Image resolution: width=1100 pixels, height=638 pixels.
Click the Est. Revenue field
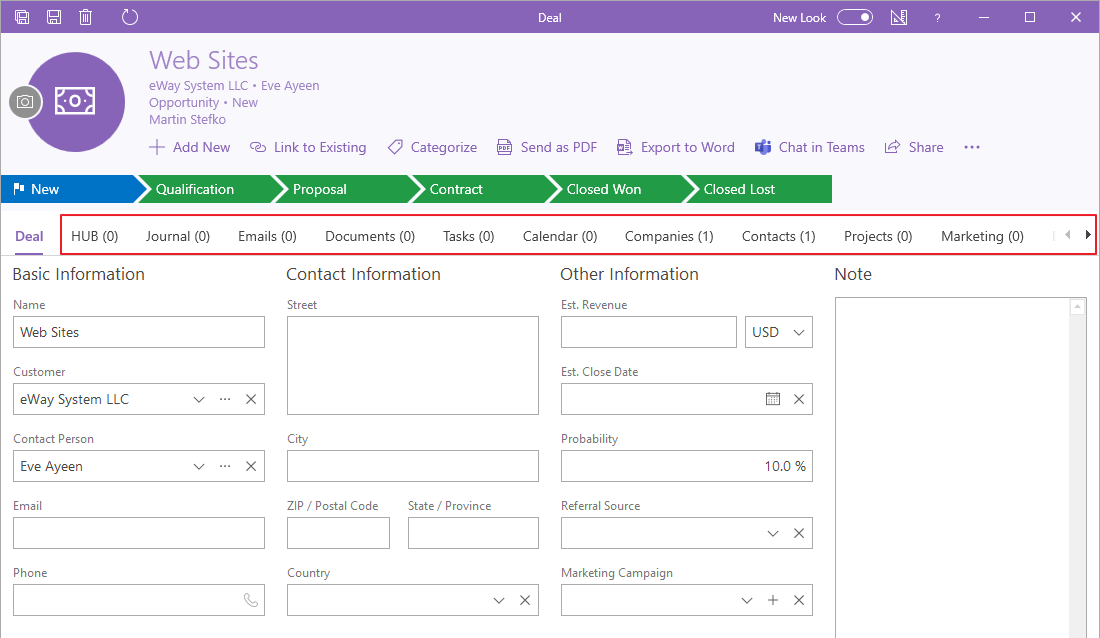pos(648,332)
